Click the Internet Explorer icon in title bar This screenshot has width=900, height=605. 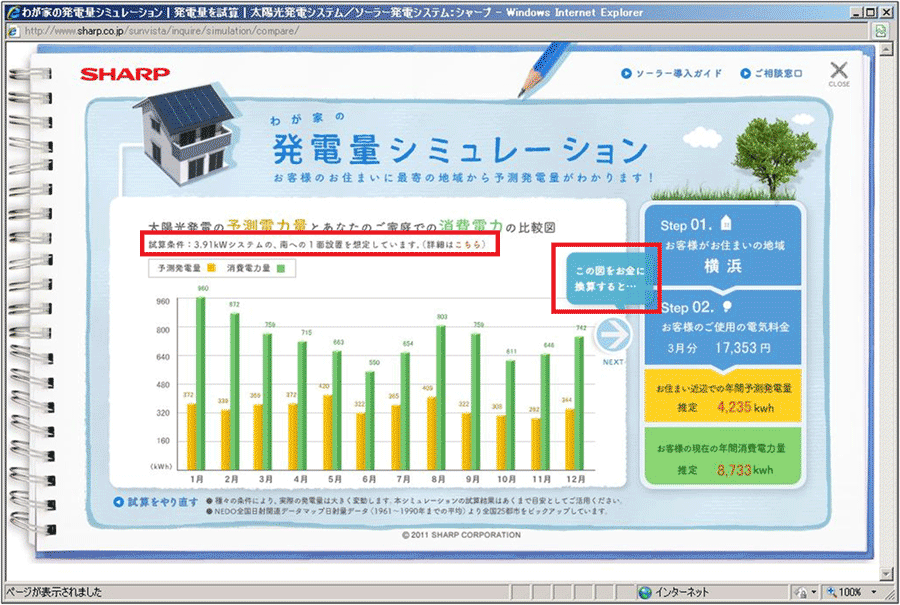tap(11, 12)
